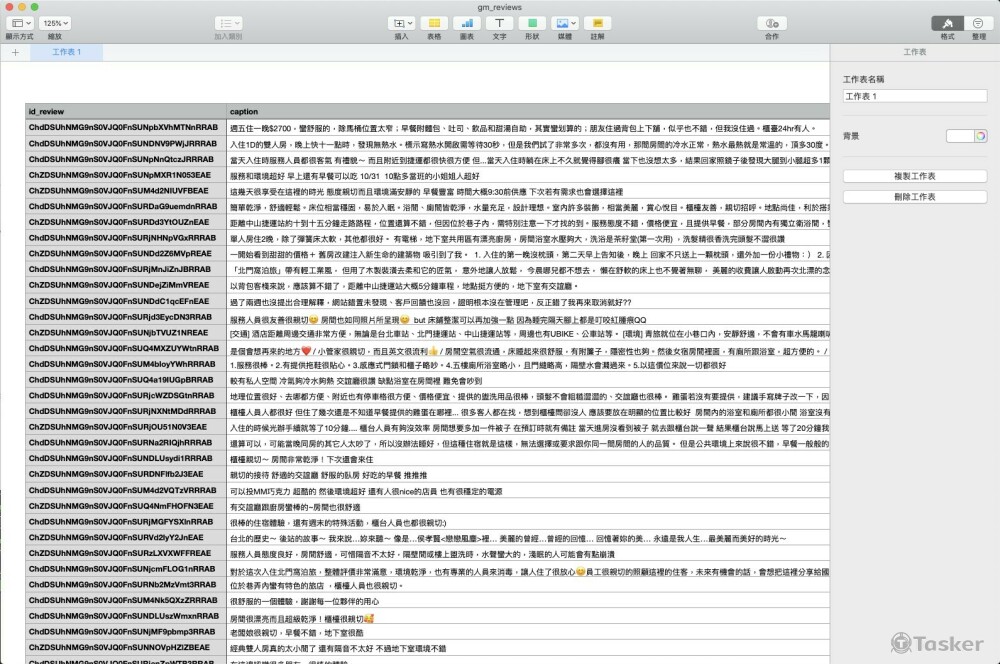Click the 複製工作表 button
This screenshot has height=664, width=1000.
[x=915, y=176]
